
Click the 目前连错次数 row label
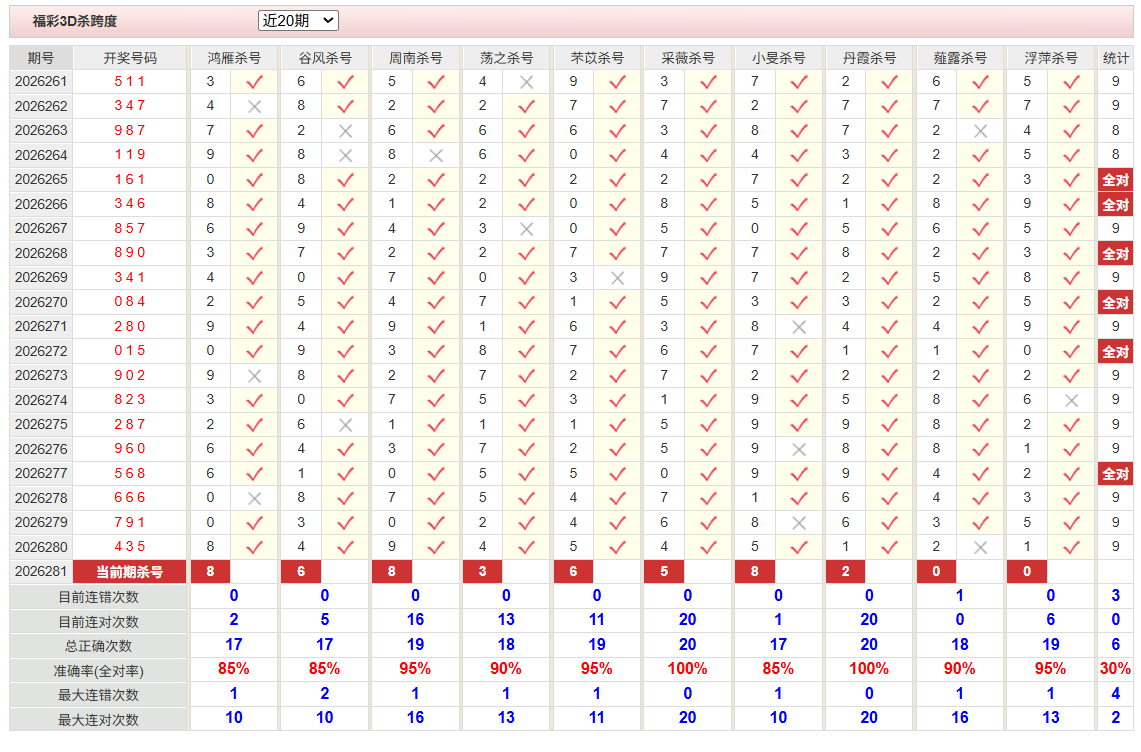pos(98,597)
